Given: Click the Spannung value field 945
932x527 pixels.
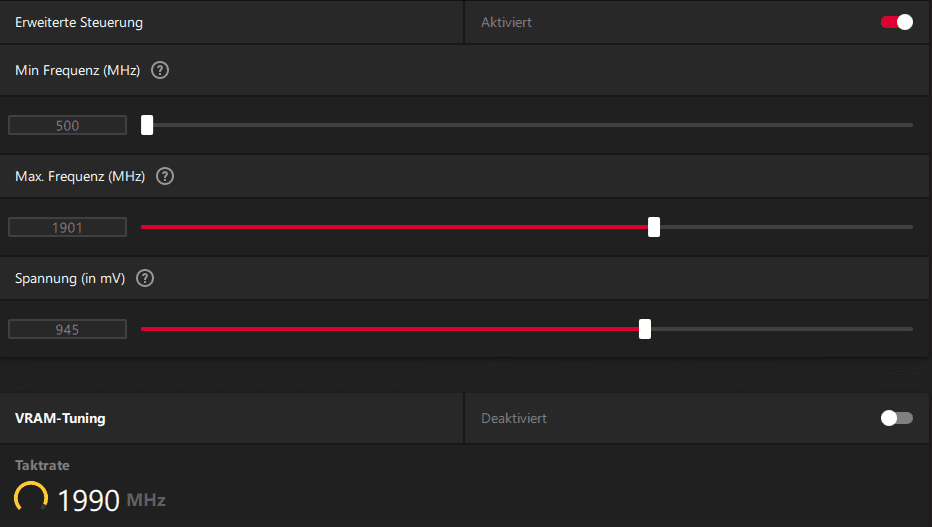Looking at the screenshot, I should pos(67,329).
